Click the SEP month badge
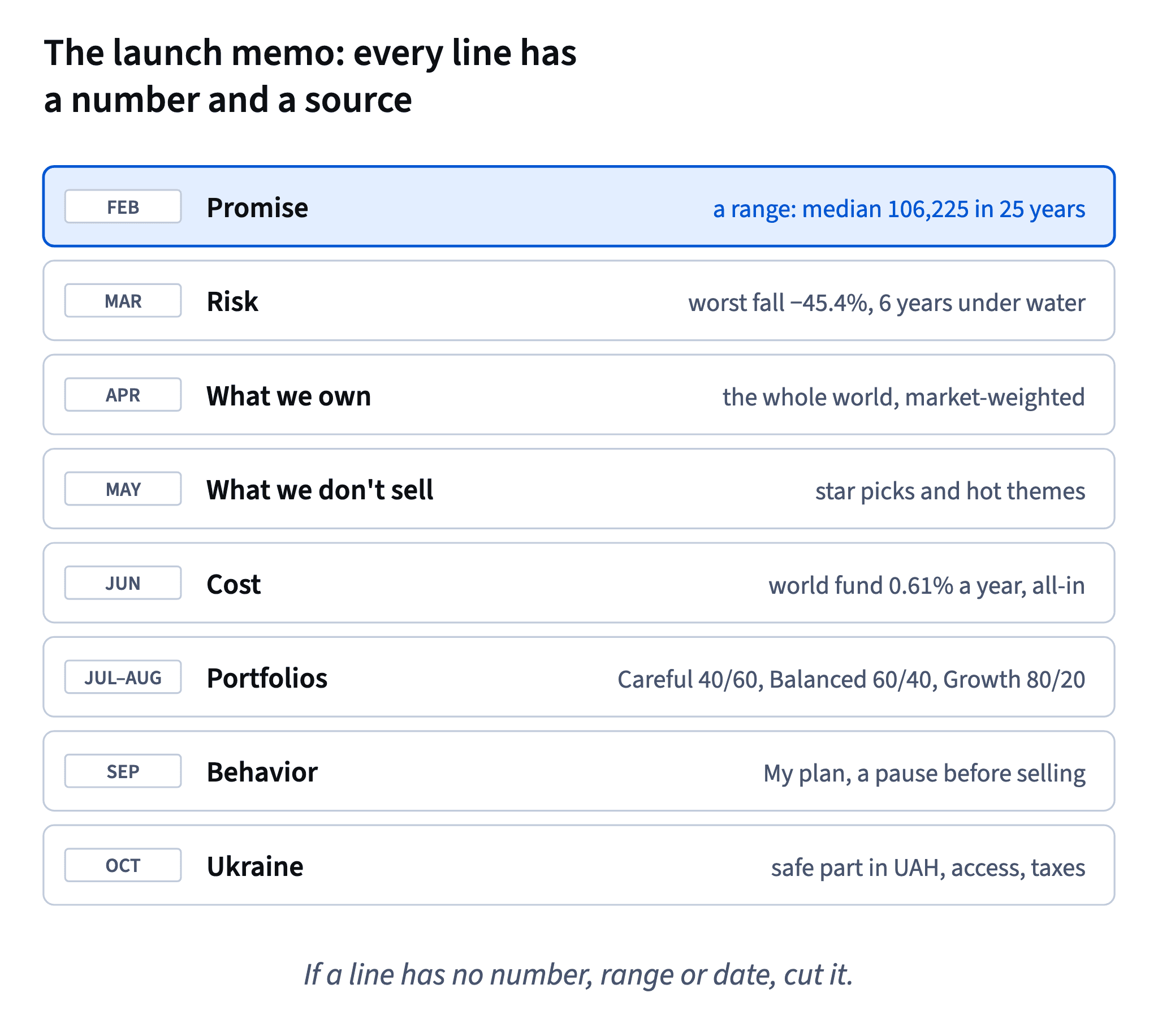The height and width of the screenshot is (1036, 1158). coord(123,771)
